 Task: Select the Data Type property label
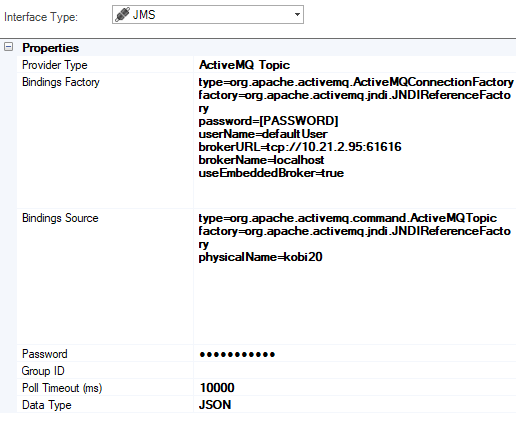47,405
